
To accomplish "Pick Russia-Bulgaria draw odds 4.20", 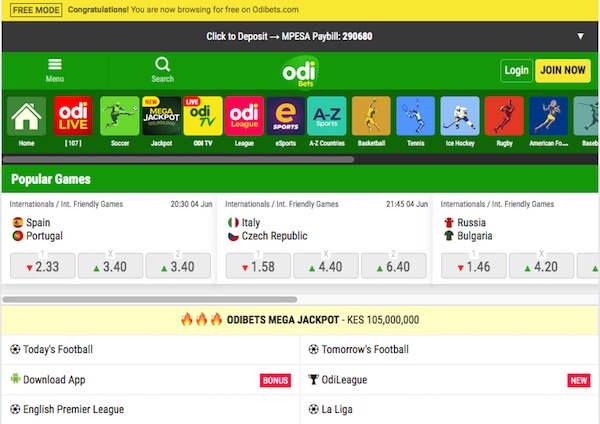I will point(541,266).
